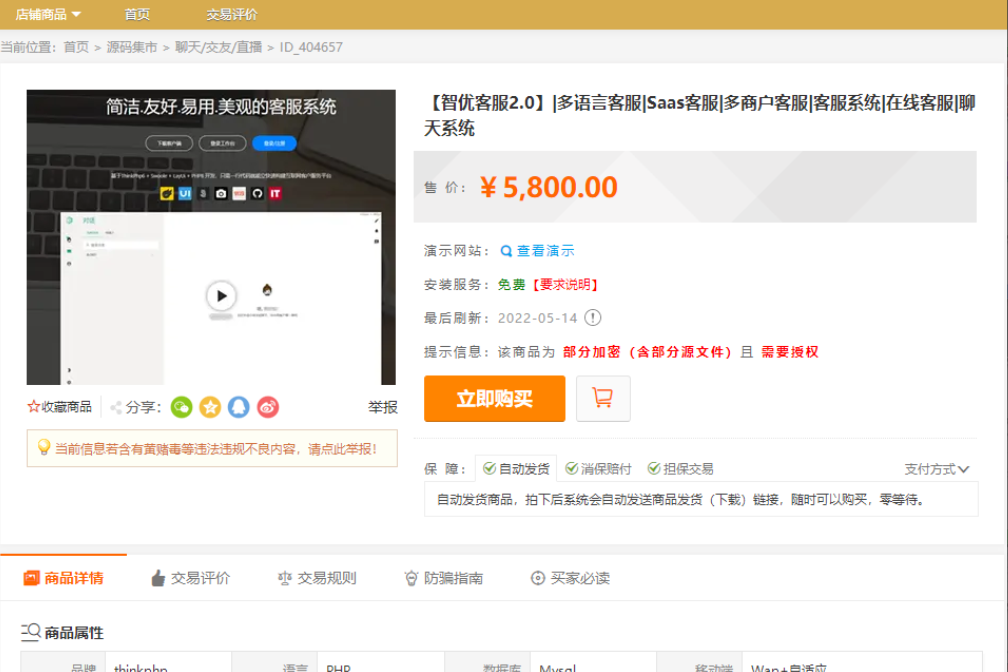
Task: Open the 交易评价 tab below product
Action: point(190,578)
